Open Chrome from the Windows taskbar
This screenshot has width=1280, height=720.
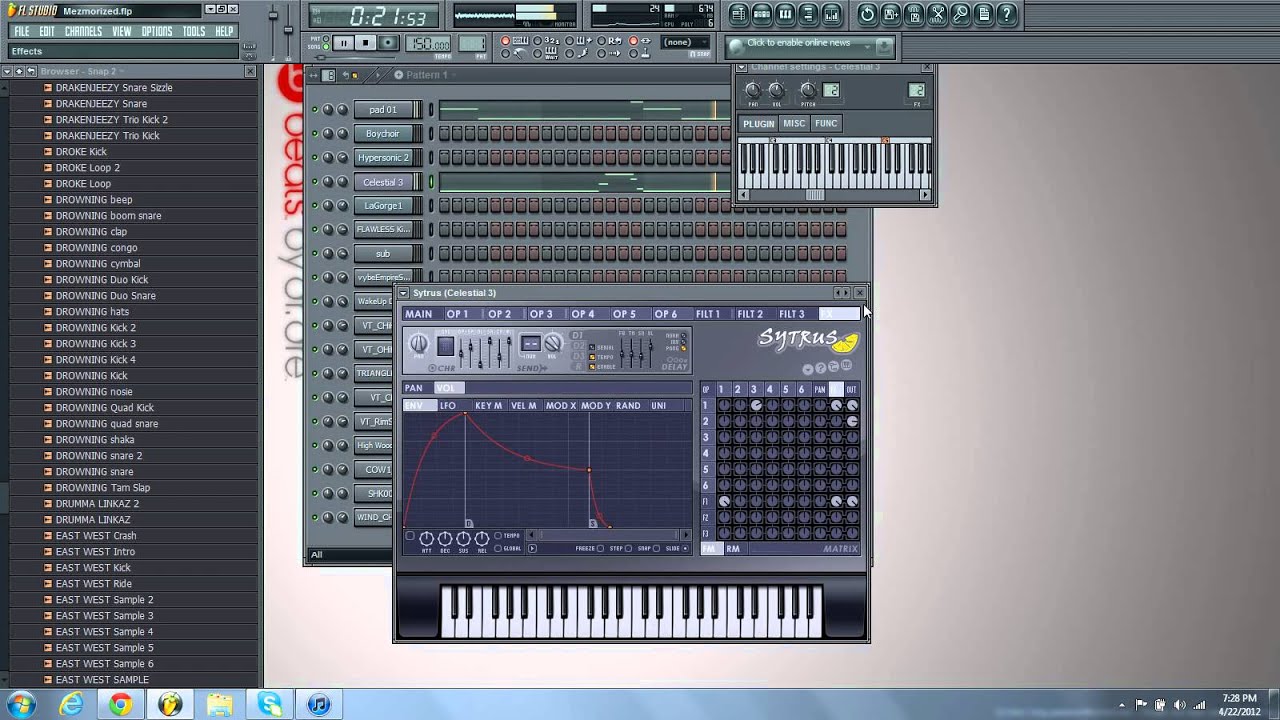[x=120, y=704]
